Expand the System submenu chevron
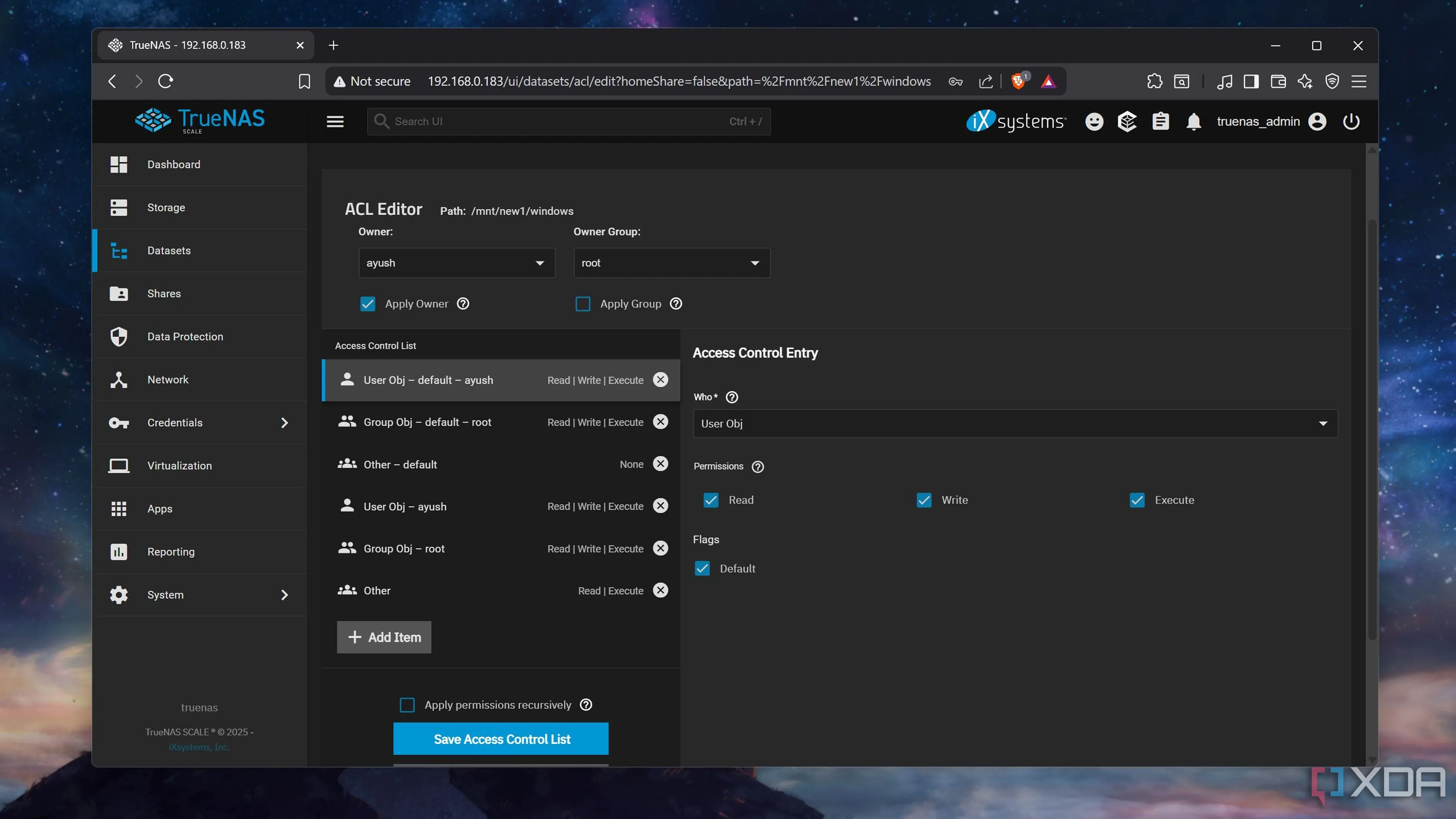The height and width of the screenshot is (819, 1456). point(284,595)
